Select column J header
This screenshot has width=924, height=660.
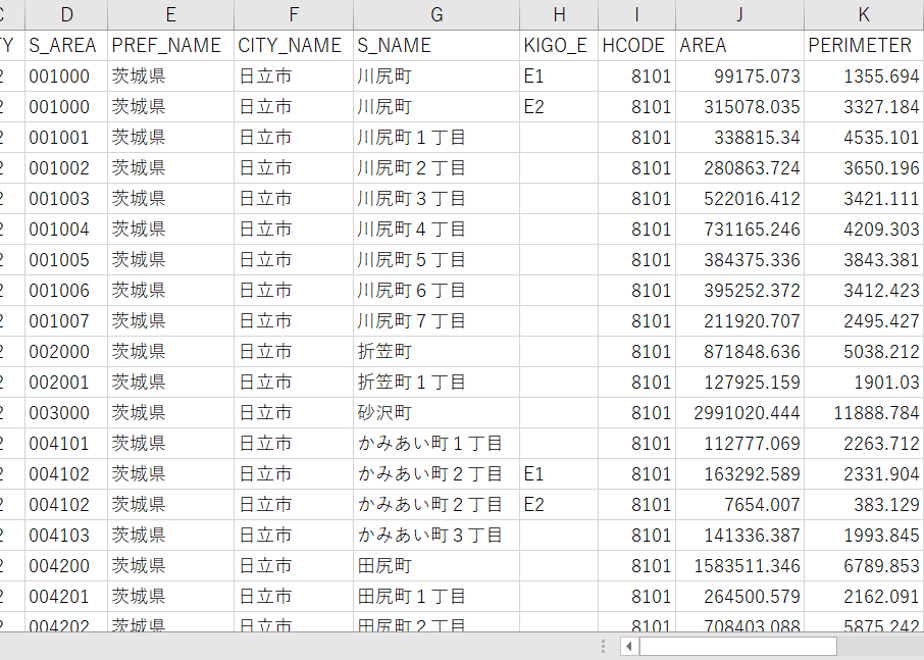pos(740,15)
